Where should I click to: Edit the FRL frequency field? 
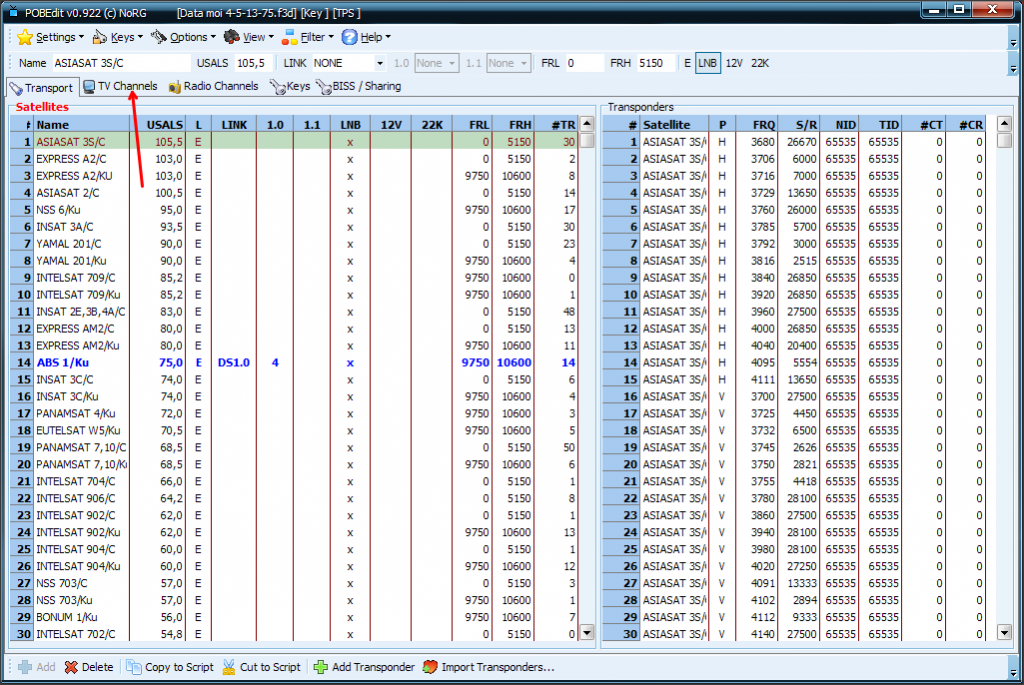coord(584,63)
